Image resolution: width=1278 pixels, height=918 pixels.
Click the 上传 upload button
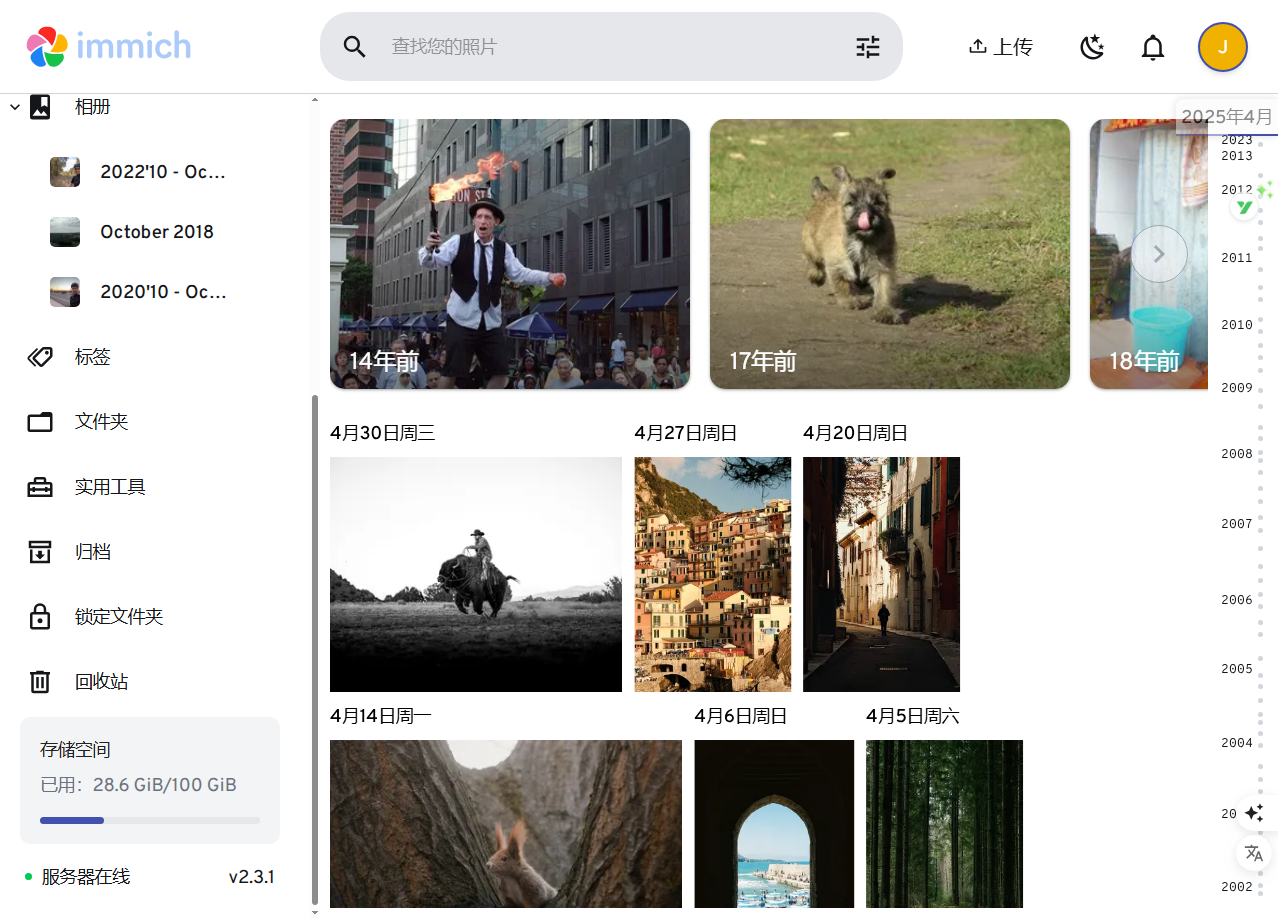(x=1000, y=47)
